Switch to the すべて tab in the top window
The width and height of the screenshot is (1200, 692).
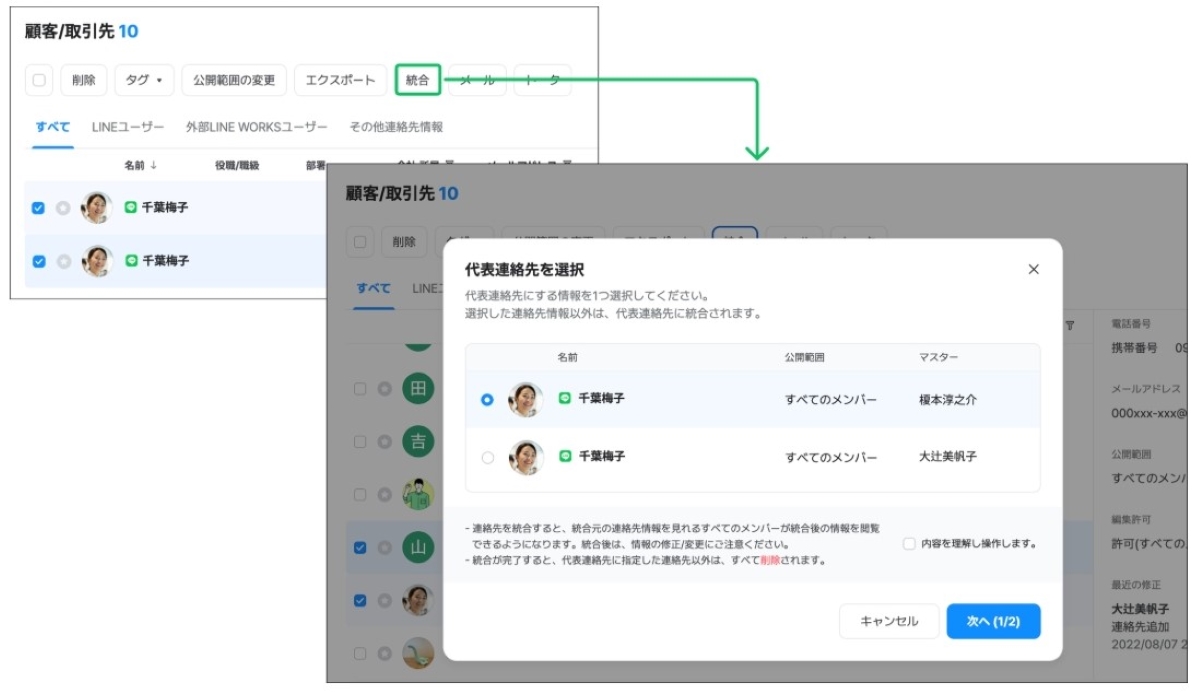click(53, 127)
